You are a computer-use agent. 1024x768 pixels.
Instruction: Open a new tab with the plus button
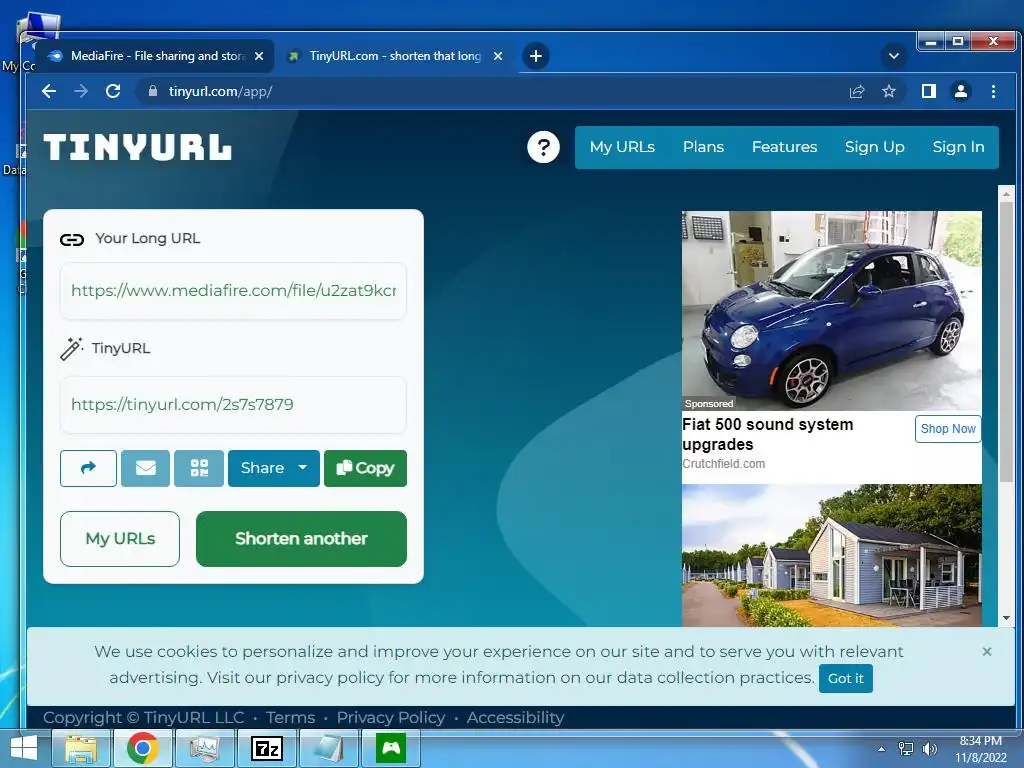tap(536, 56)
